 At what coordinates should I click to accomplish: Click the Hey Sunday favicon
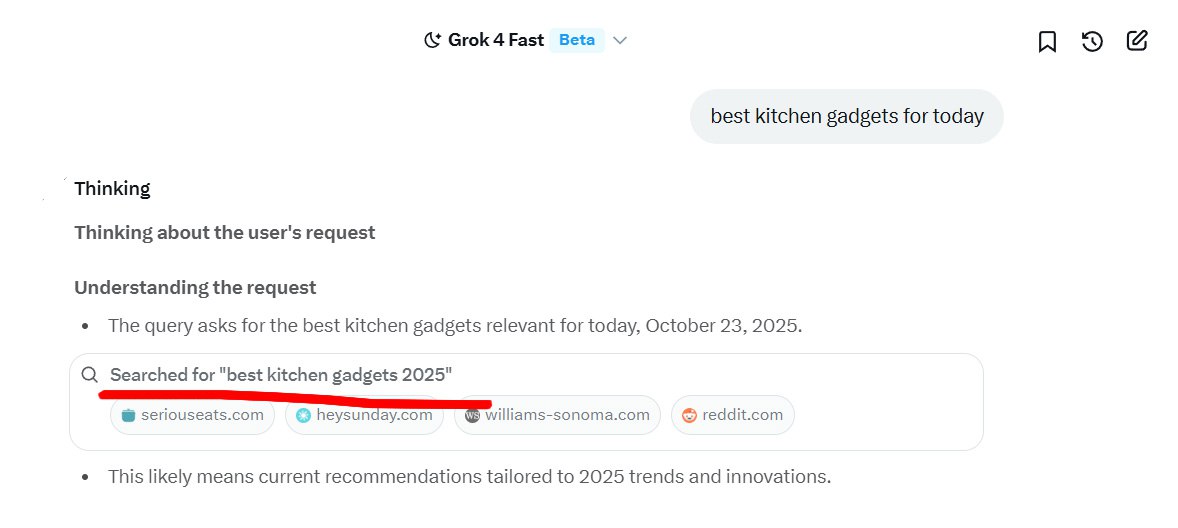click(303, 415)
